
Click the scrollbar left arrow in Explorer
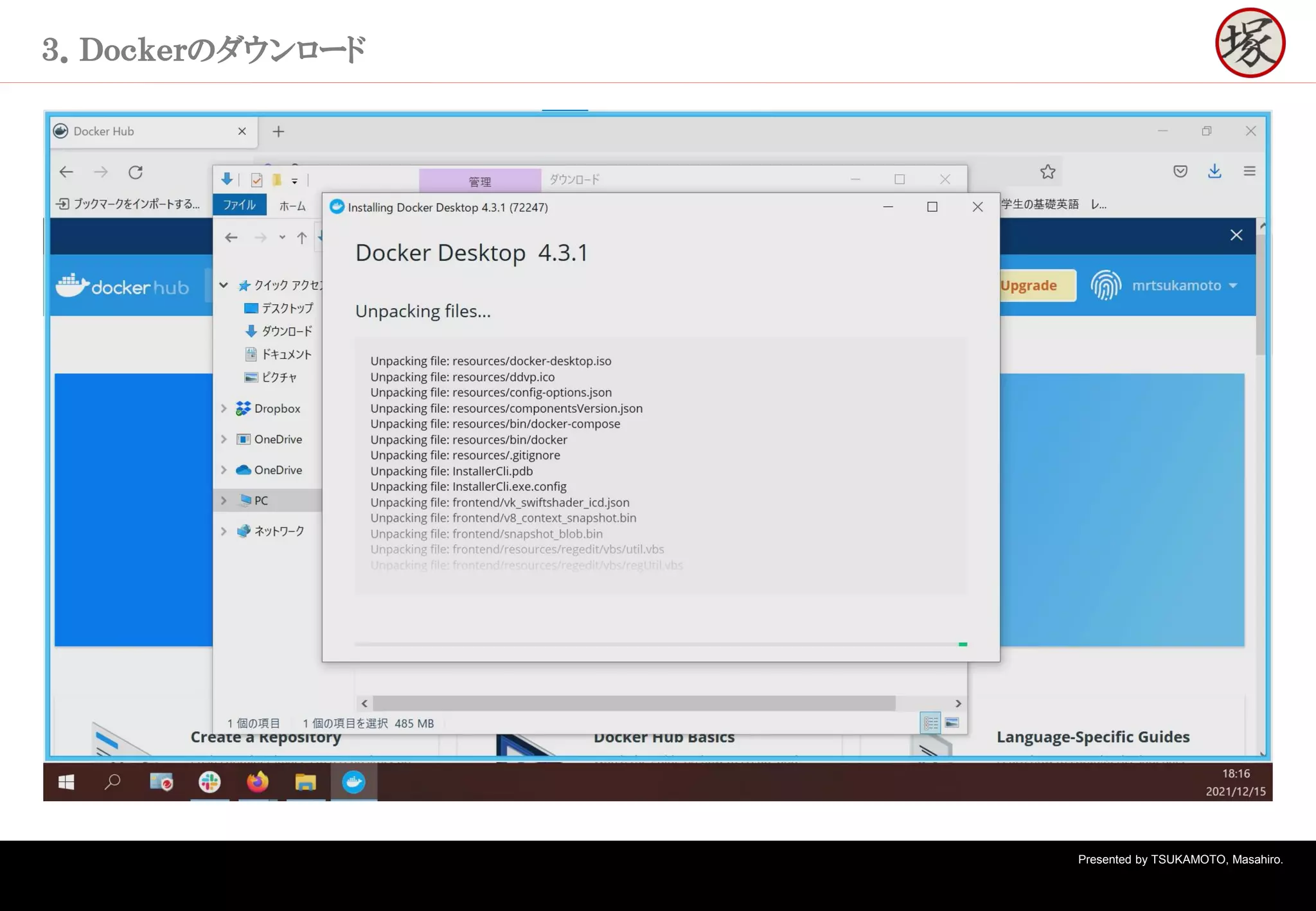(364, 703)
